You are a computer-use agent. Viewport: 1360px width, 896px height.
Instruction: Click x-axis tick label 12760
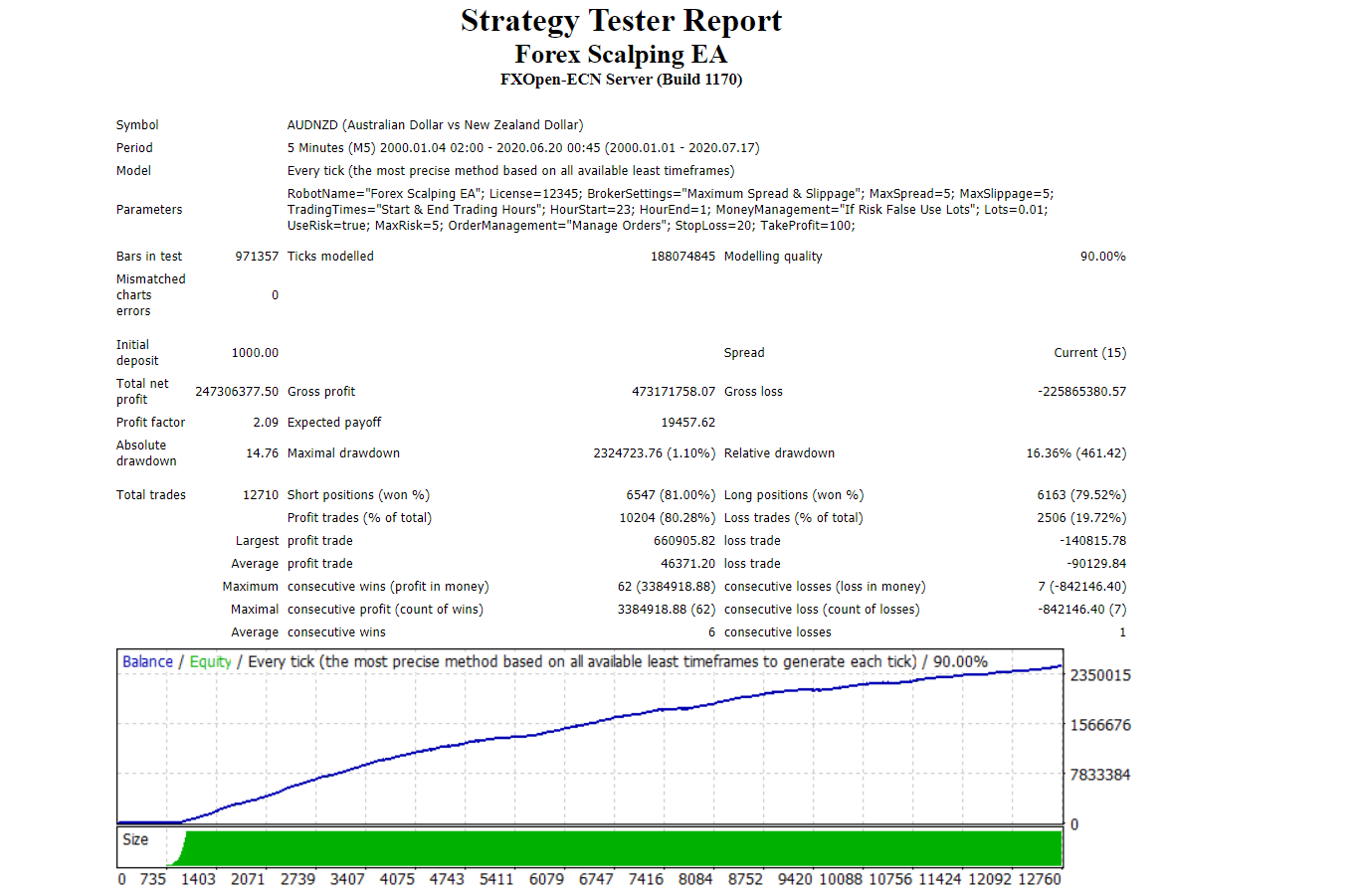tap(1040, 879)
